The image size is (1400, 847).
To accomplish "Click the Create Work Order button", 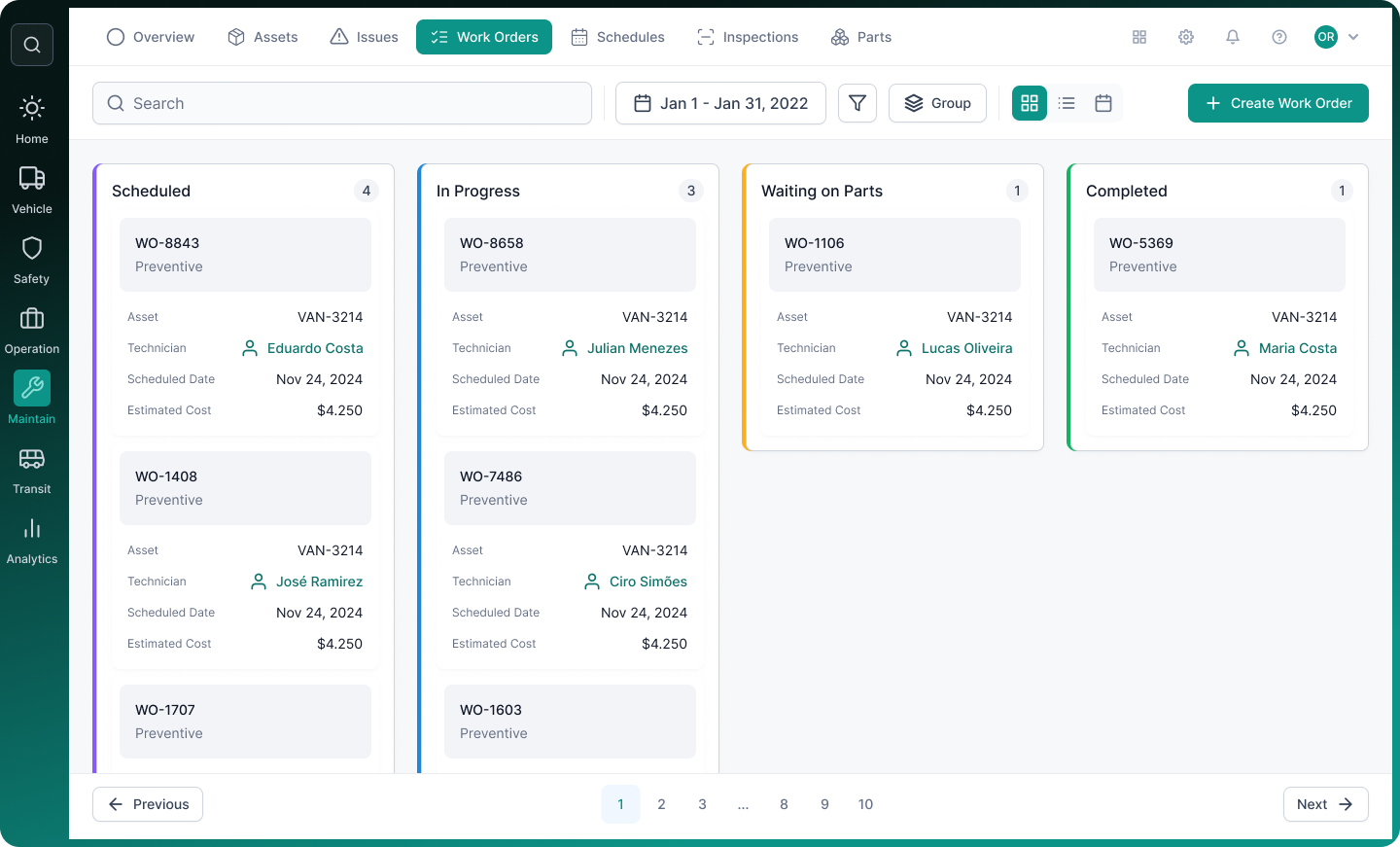I will coord(1278,103).
